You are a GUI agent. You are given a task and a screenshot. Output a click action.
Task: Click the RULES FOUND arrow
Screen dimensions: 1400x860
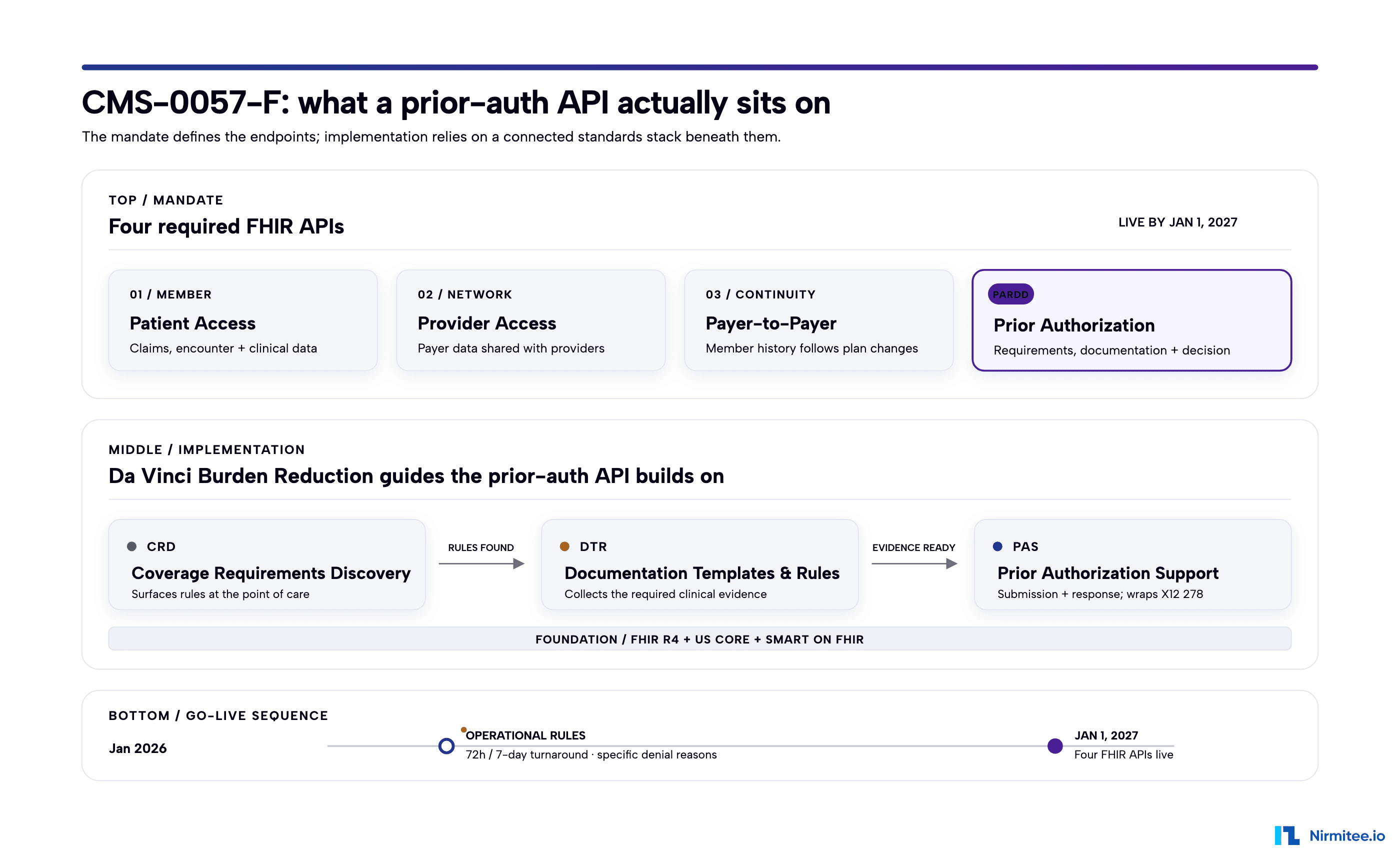tap(481, 563)
